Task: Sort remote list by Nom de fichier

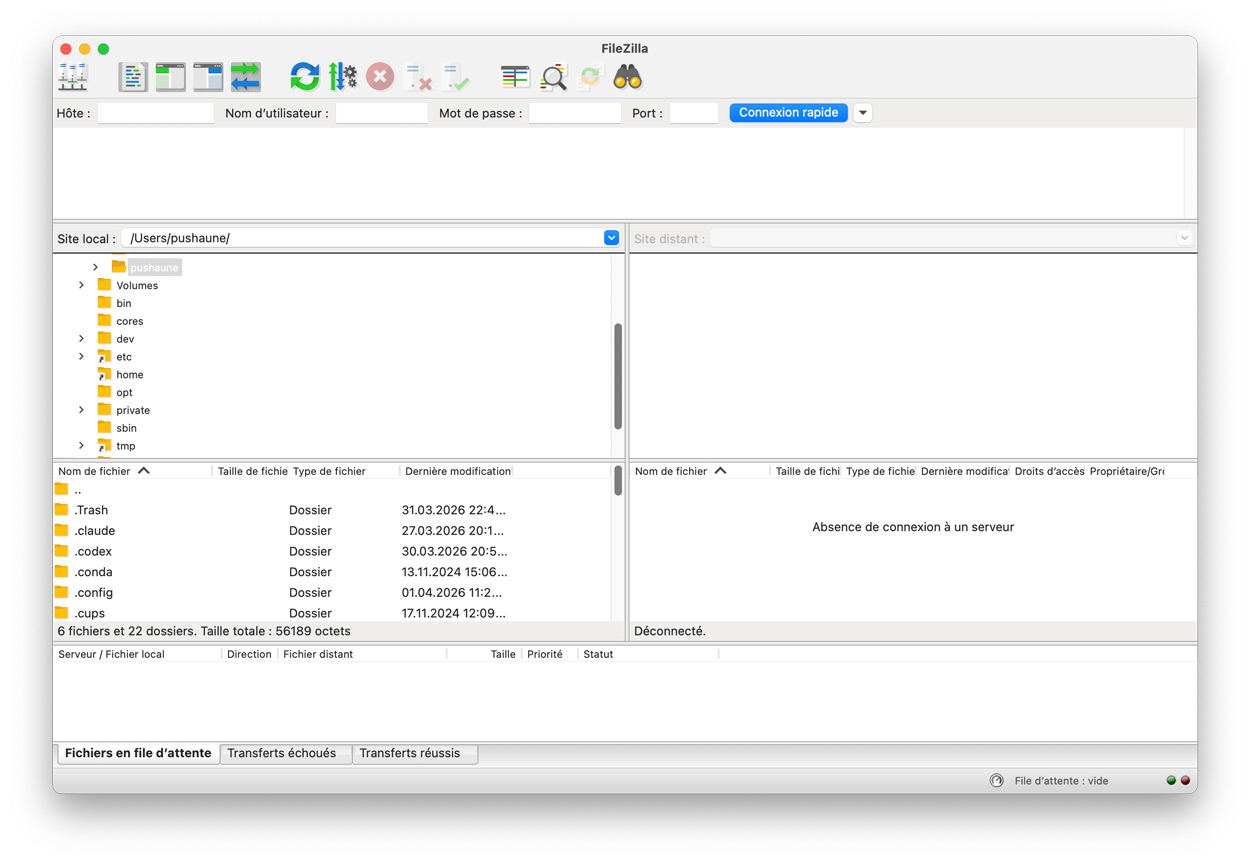Action: click(700, 471)
